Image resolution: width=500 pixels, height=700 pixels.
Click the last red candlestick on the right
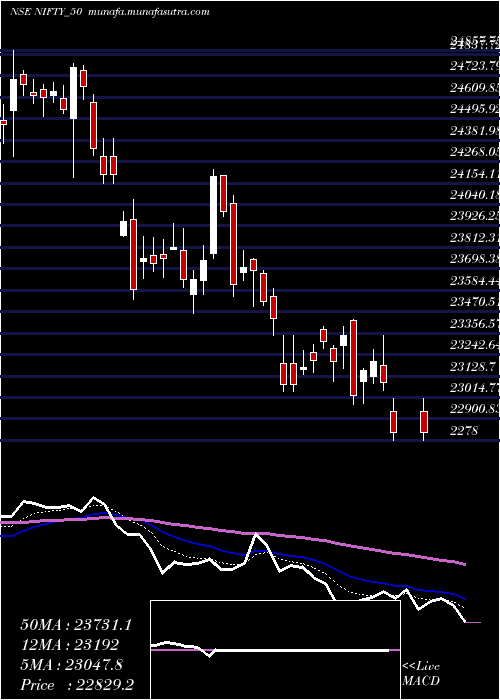(x=424, y=422)
